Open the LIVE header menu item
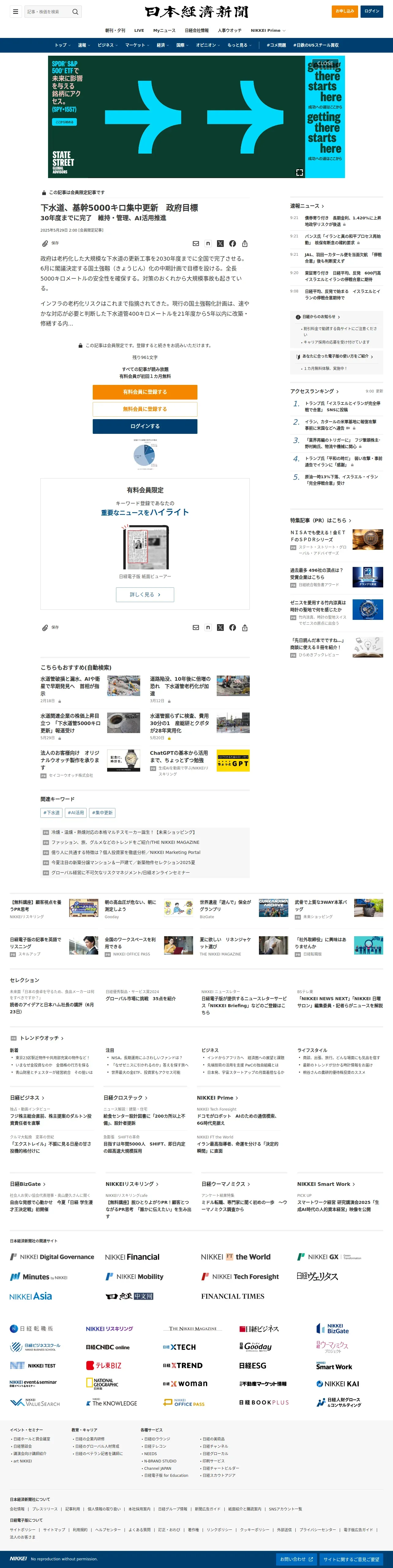The height and width of the screenshot is (1568, 393). [x=139, y=30]
